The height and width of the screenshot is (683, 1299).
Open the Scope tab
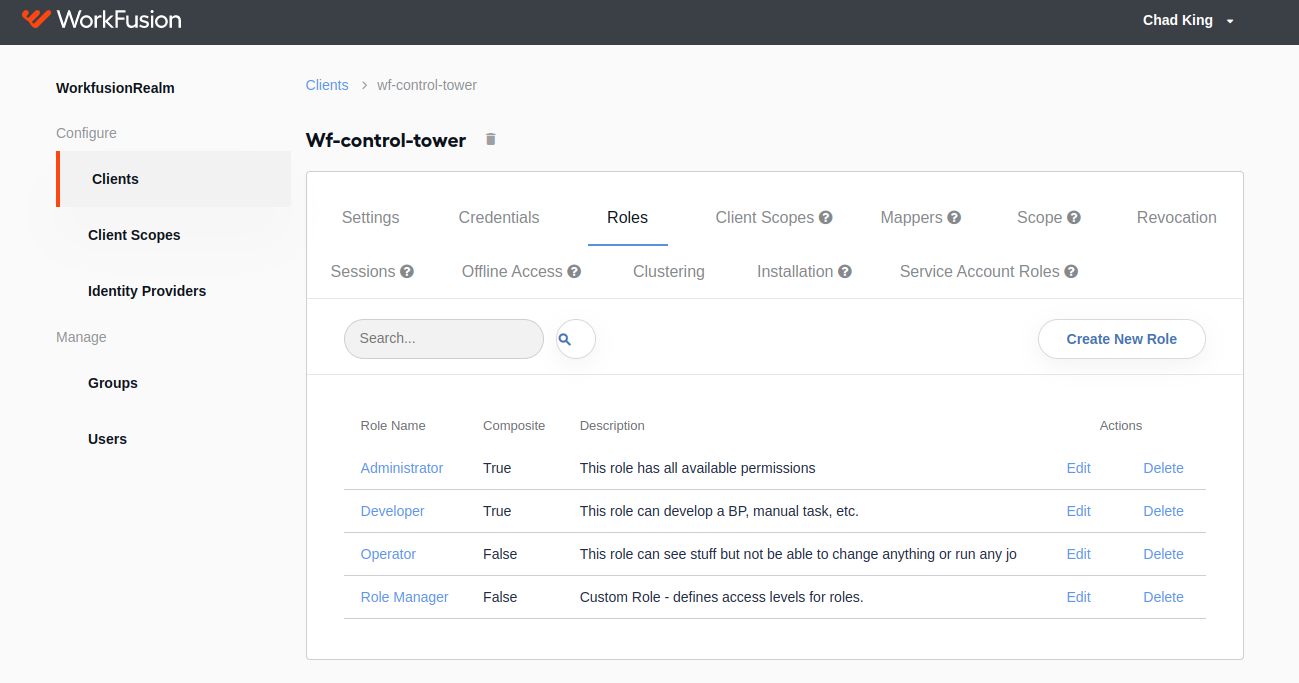[x=1039, y=217]
